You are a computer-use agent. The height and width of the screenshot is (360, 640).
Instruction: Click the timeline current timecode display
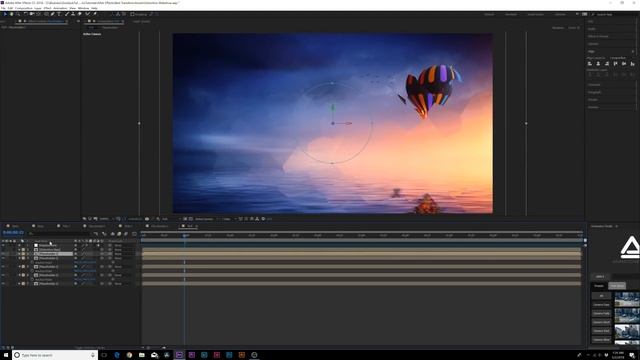coord(13,232)
